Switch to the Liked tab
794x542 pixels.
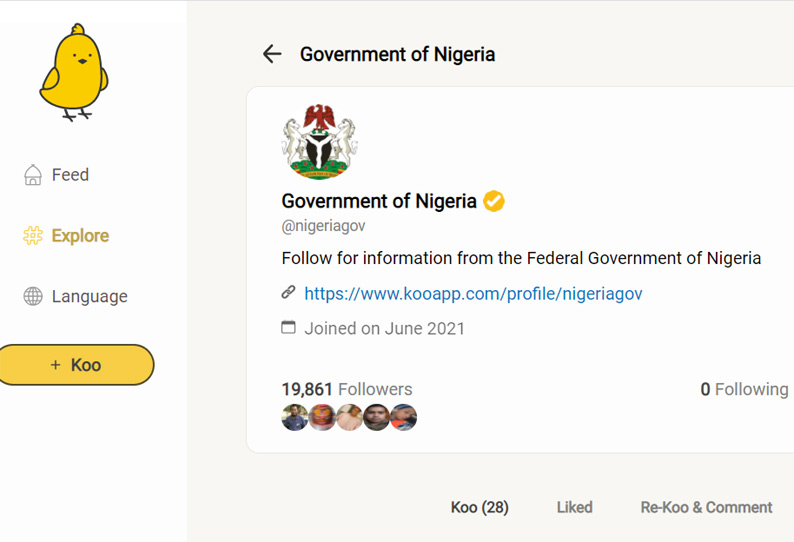tap(575, 507)
